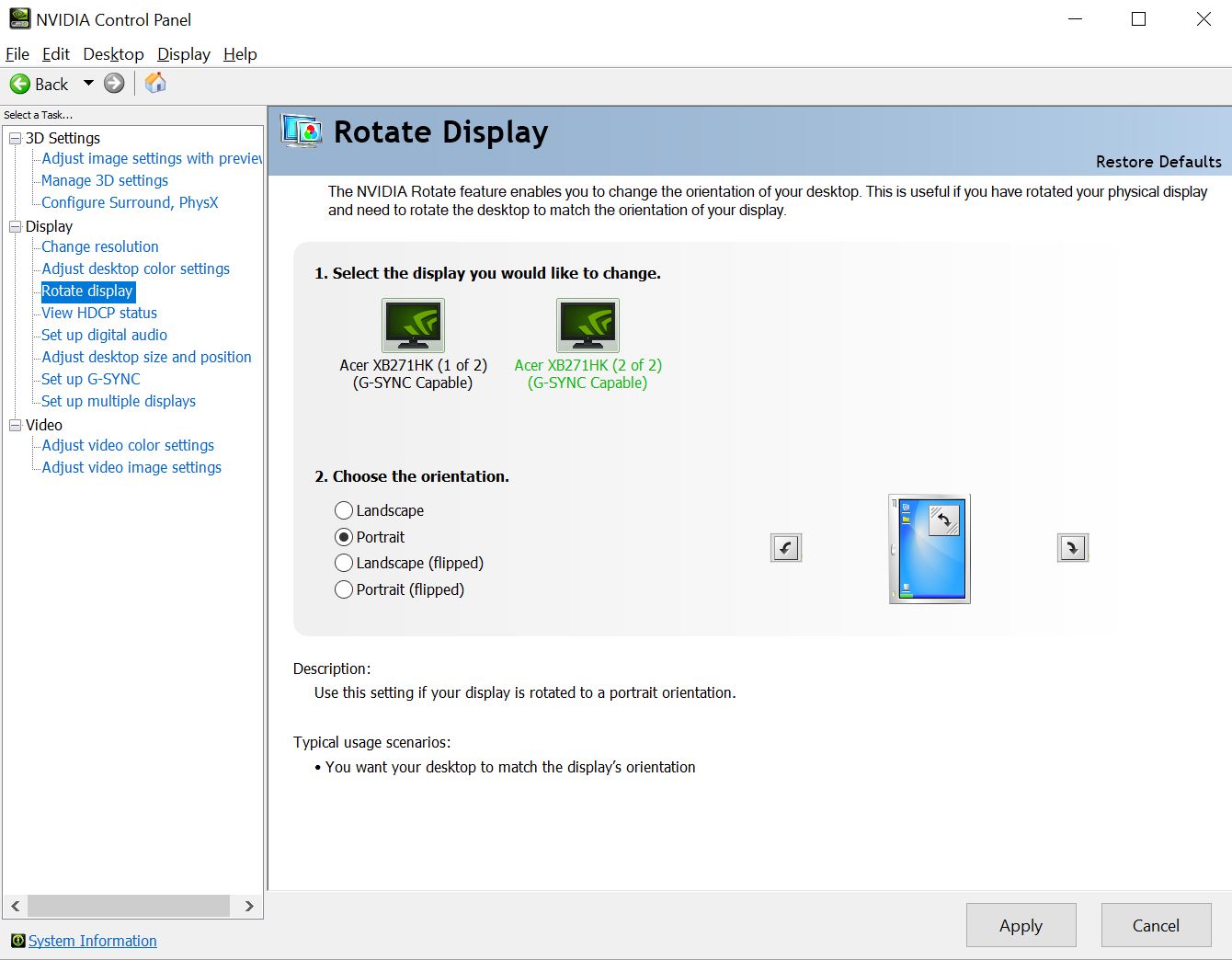Open Adjust video color settings task
The height and width of the screenshot is (960, 1232).
pos(128,445)
